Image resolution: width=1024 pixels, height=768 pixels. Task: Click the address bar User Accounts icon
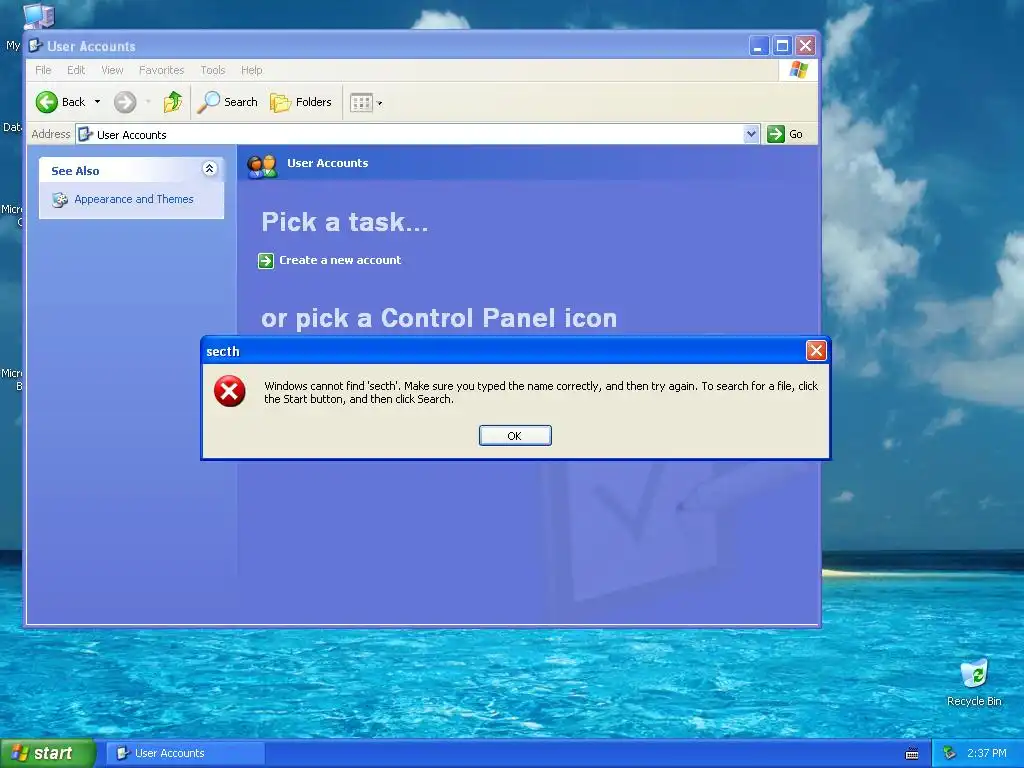point(85,135)
